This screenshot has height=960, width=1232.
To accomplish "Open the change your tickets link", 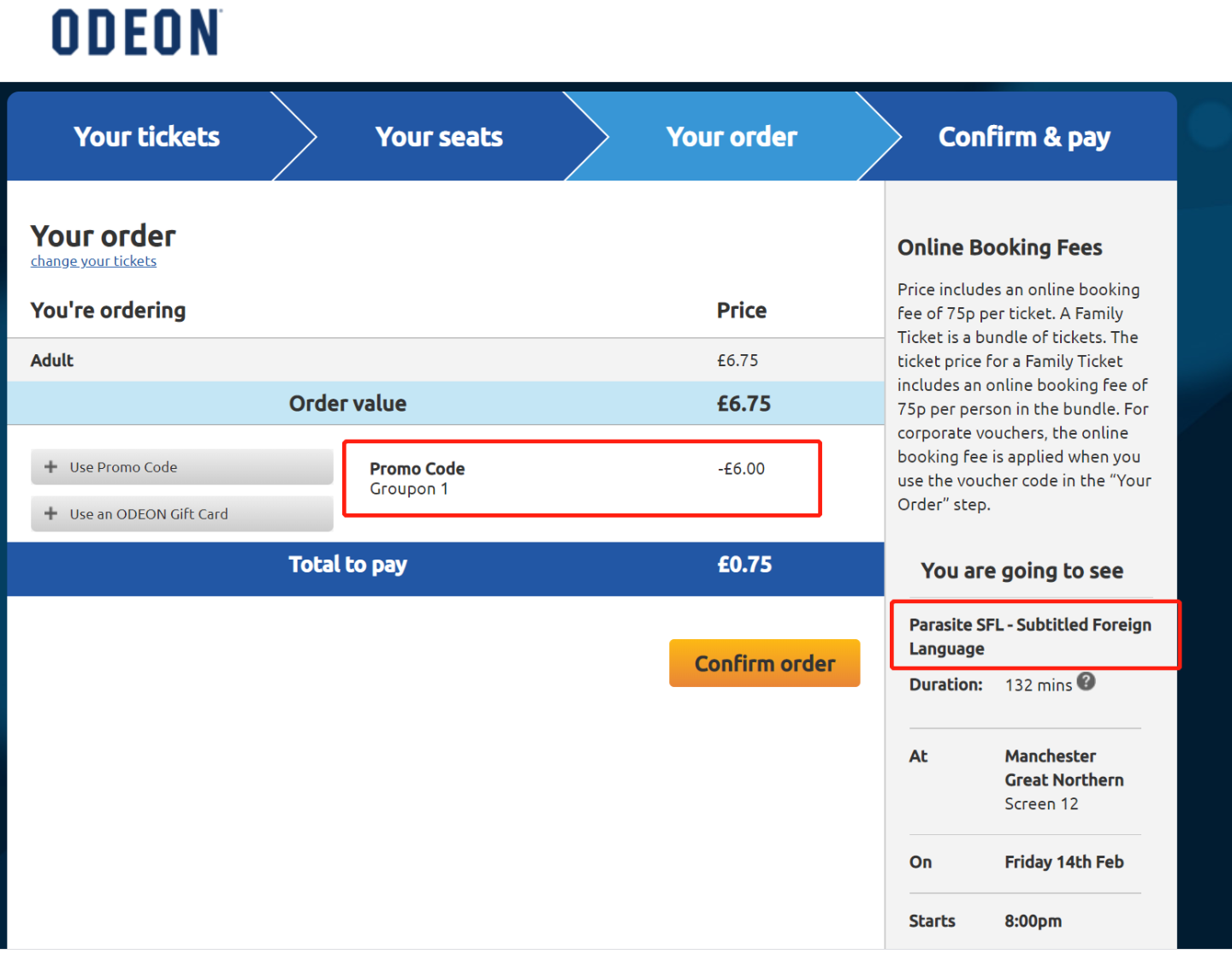I will tap(93, 261).
